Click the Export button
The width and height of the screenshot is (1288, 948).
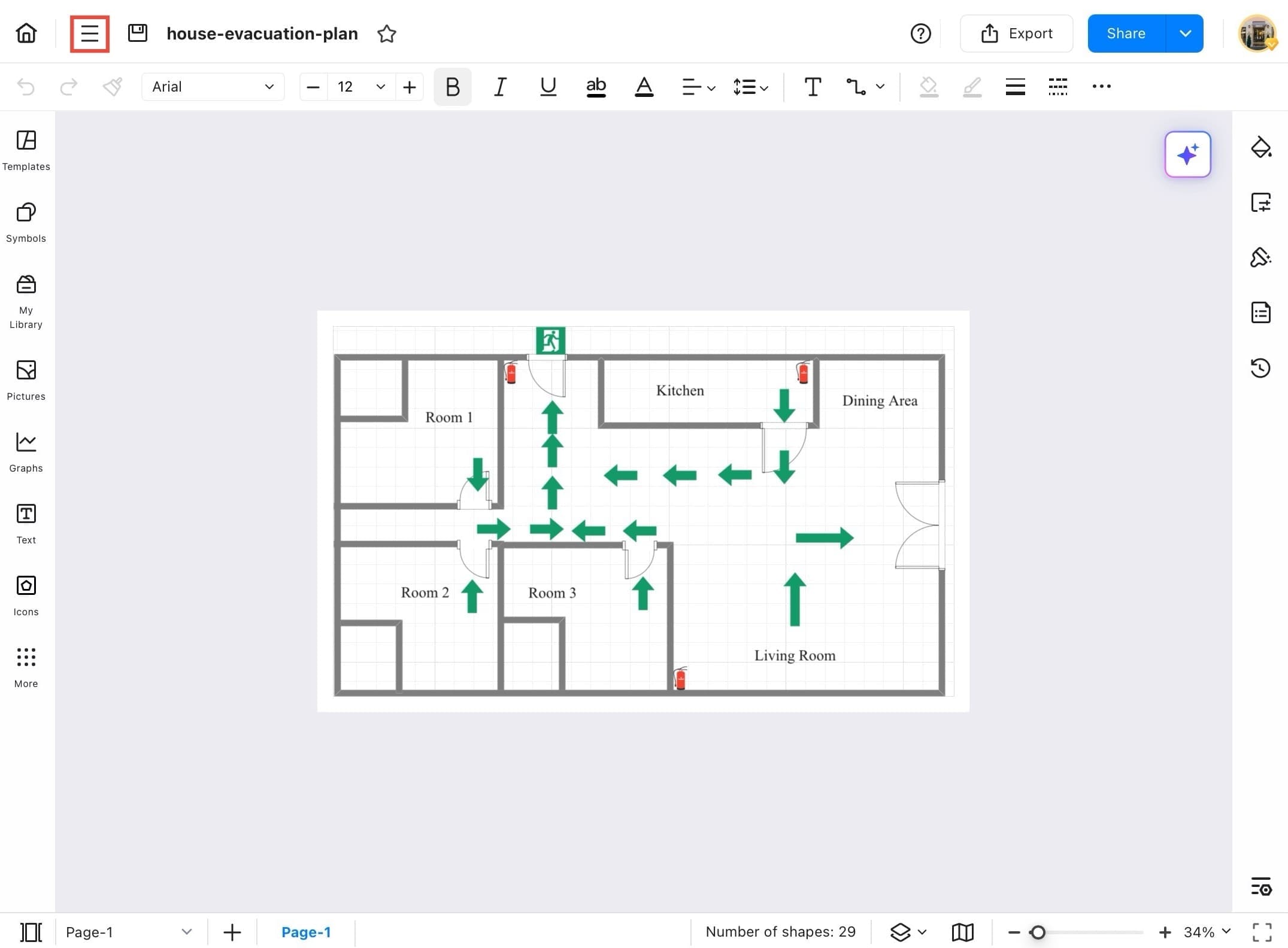click(x=1016, y=34)
